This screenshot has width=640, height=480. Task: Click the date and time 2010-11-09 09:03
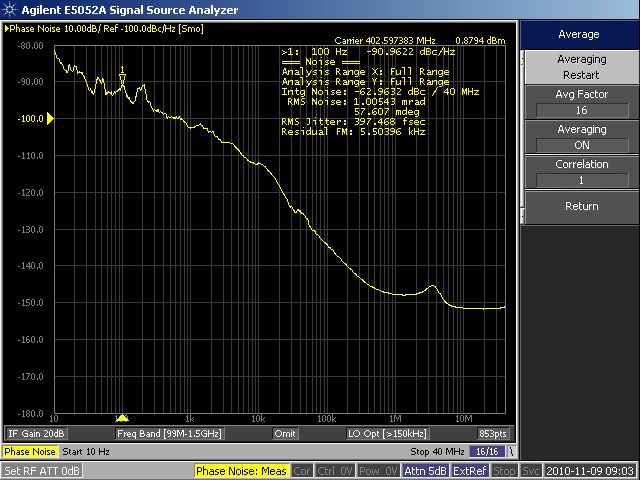(590, 471)
